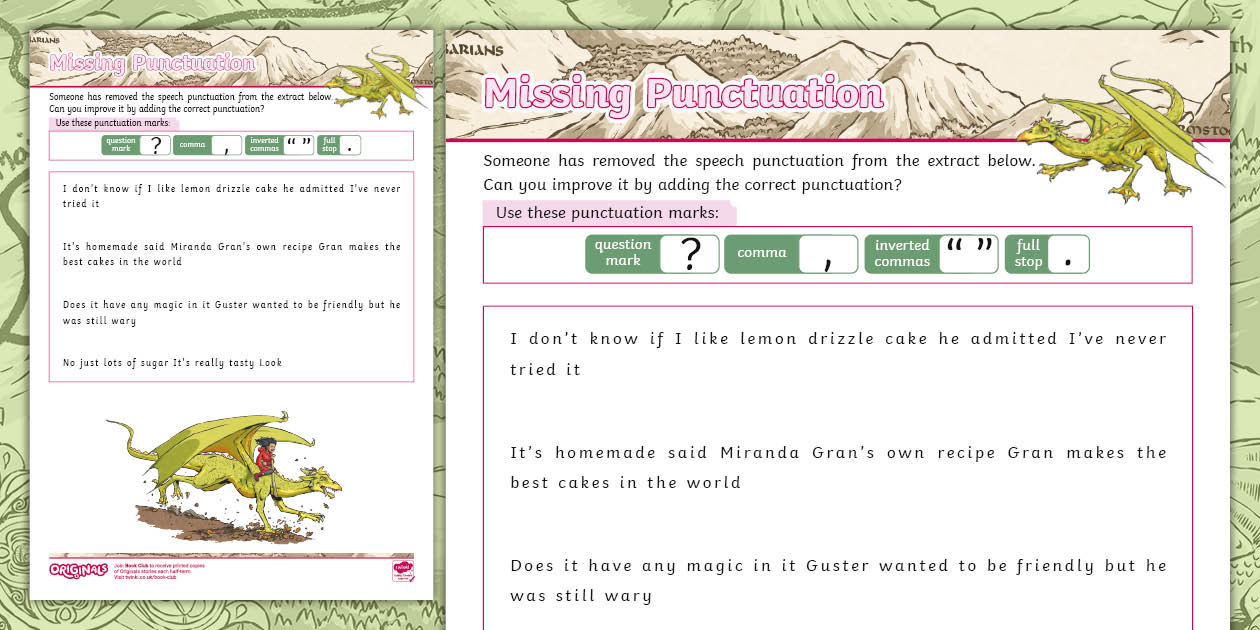Click the lemon drizzle cake sentence on the large page
The width and height of the screenshot is (1260, 630).
(x=838, y=353)
